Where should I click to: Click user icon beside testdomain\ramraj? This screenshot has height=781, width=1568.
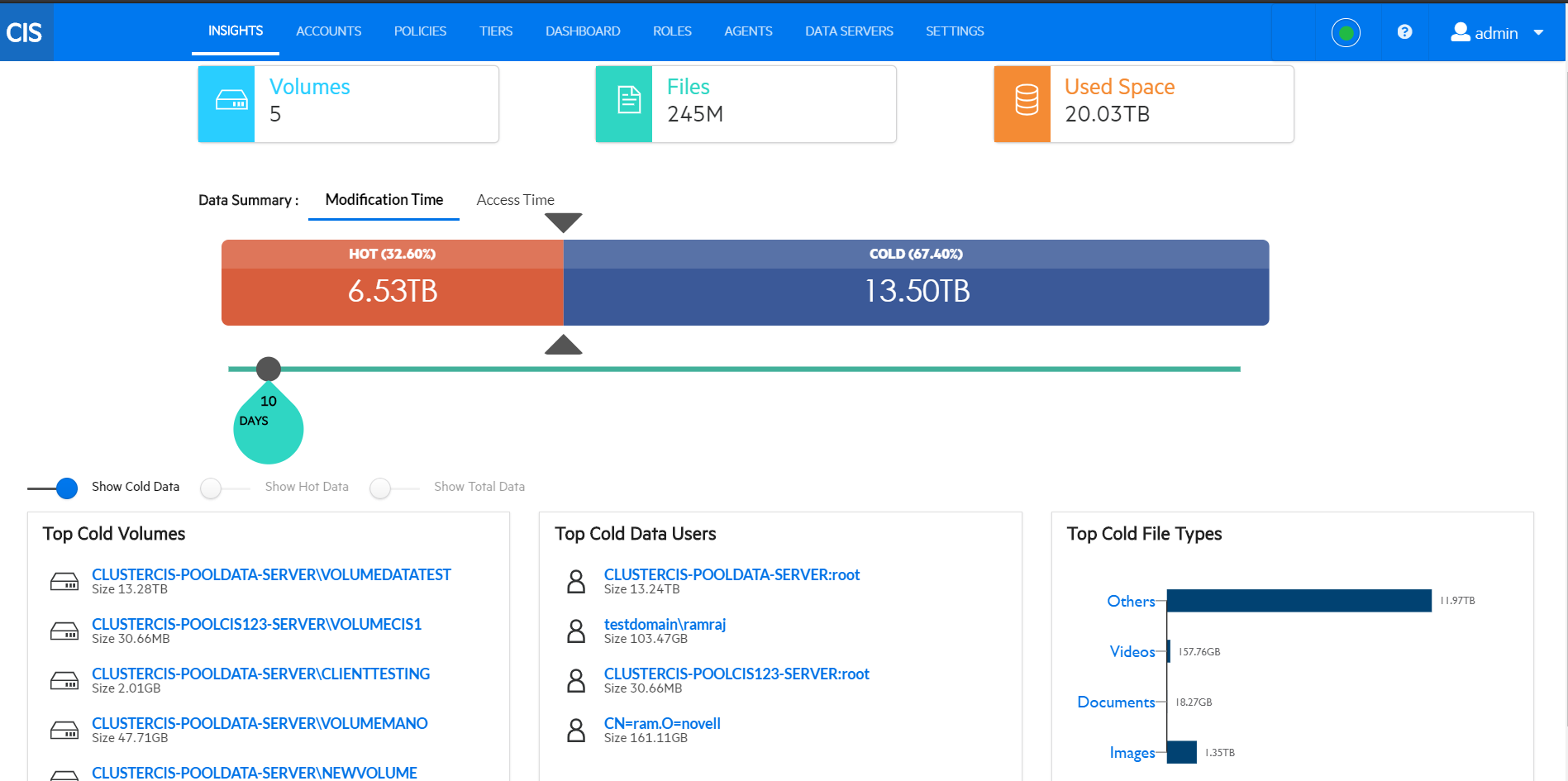point(576,631)
